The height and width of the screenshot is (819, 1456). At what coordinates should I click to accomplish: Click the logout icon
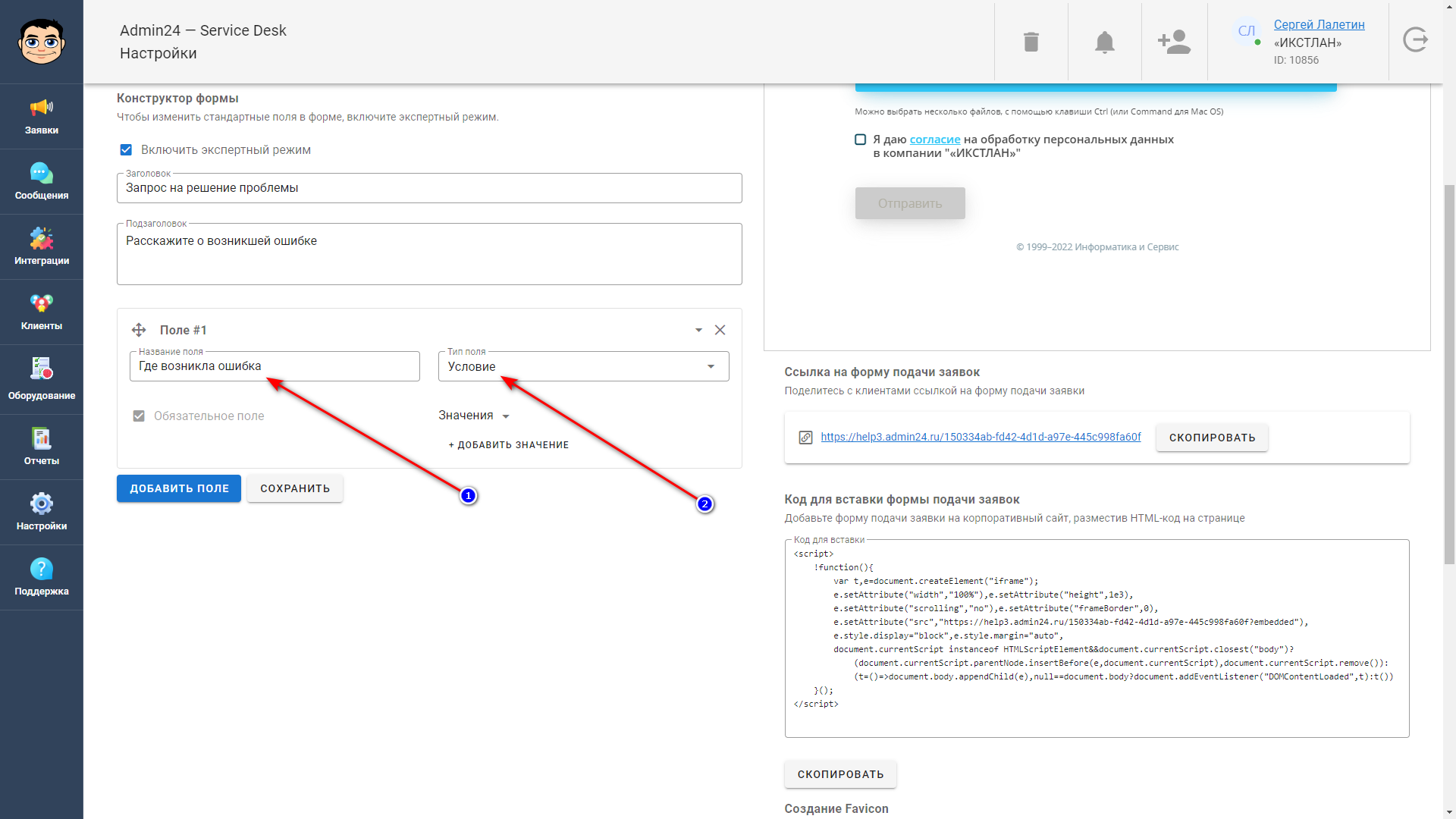(1415, 39)
